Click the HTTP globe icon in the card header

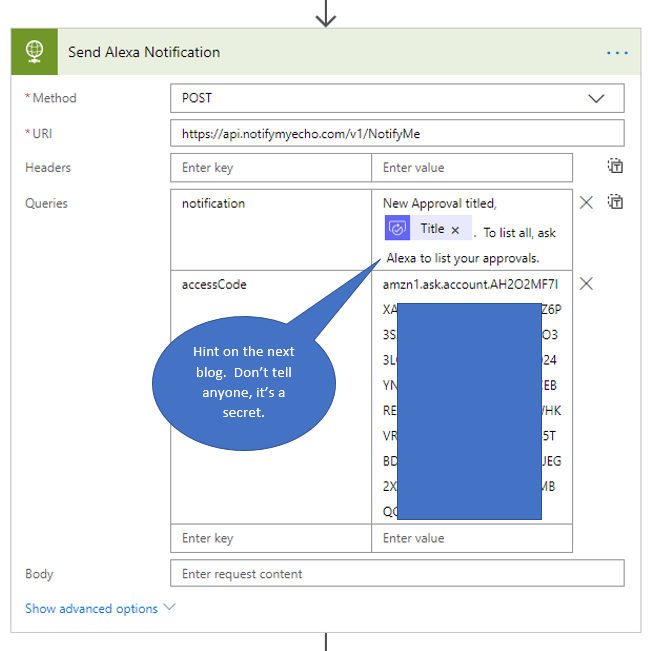coord(34,52)
